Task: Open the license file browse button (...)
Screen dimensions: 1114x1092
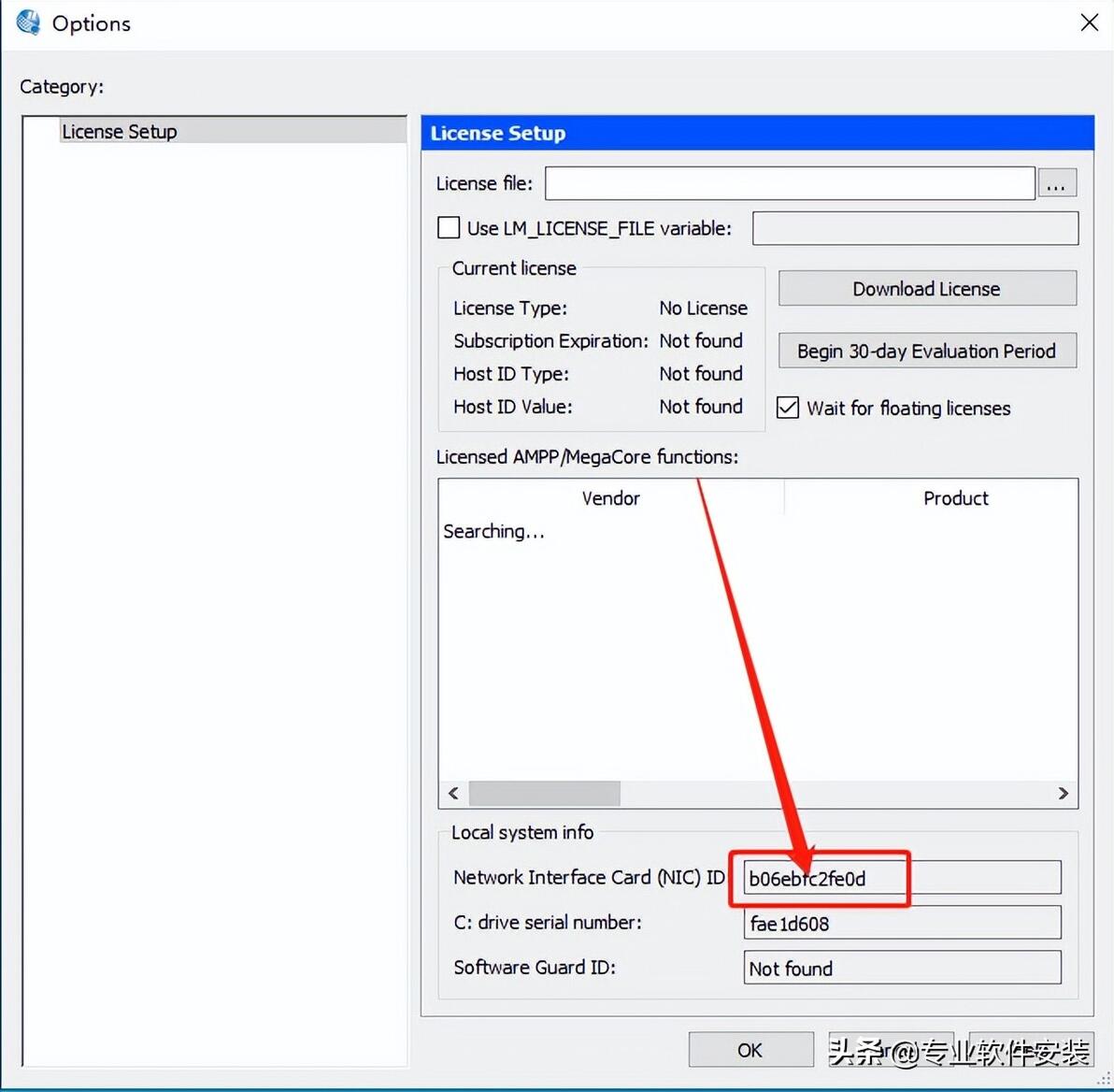Action: click(x=1056, y=183)
